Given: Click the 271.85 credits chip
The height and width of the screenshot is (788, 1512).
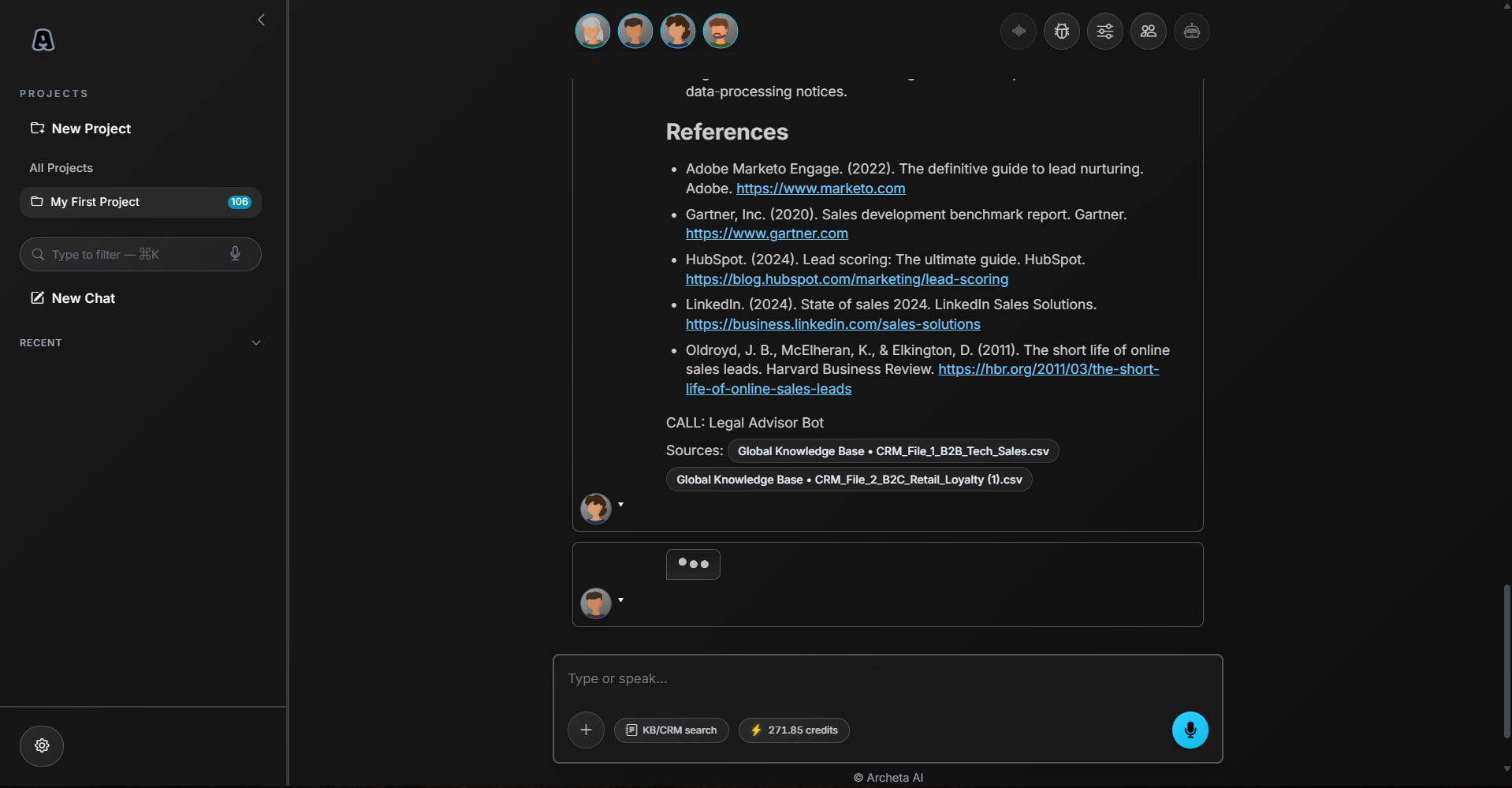Looking at the screenshot, I should tap(794, 730).
